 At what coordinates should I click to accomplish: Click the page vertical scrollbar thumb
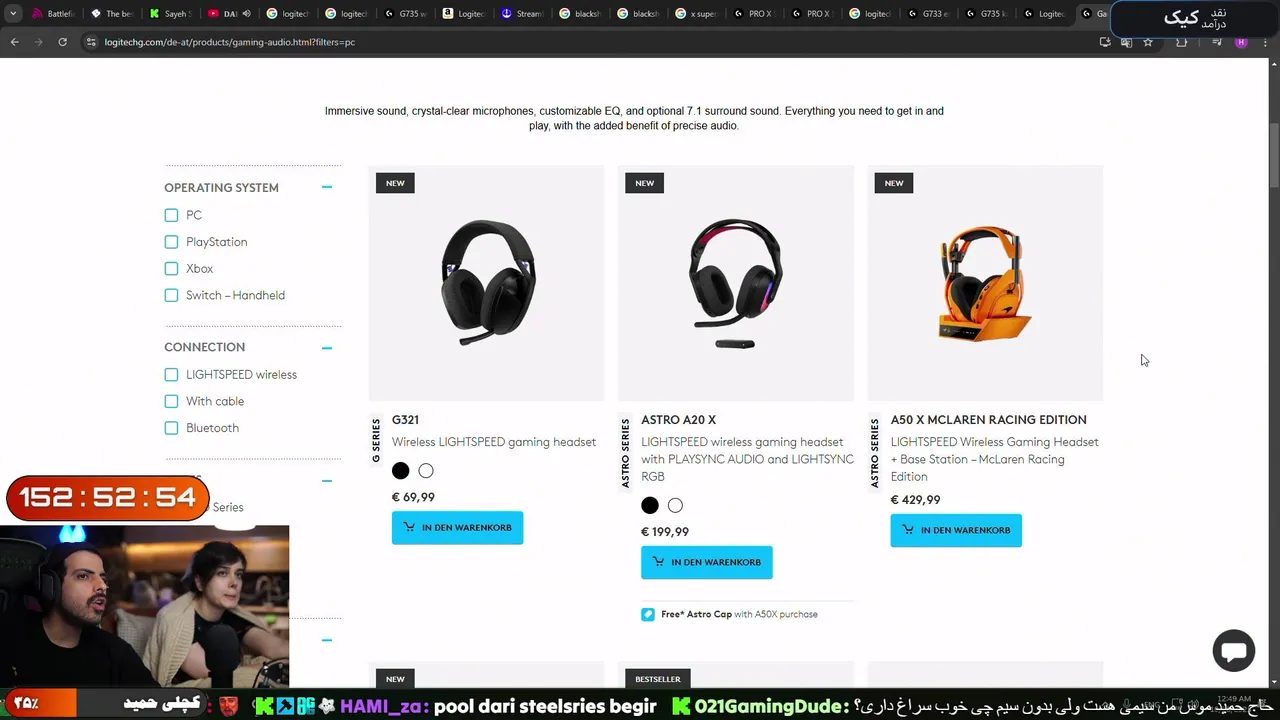[1274, 155]
